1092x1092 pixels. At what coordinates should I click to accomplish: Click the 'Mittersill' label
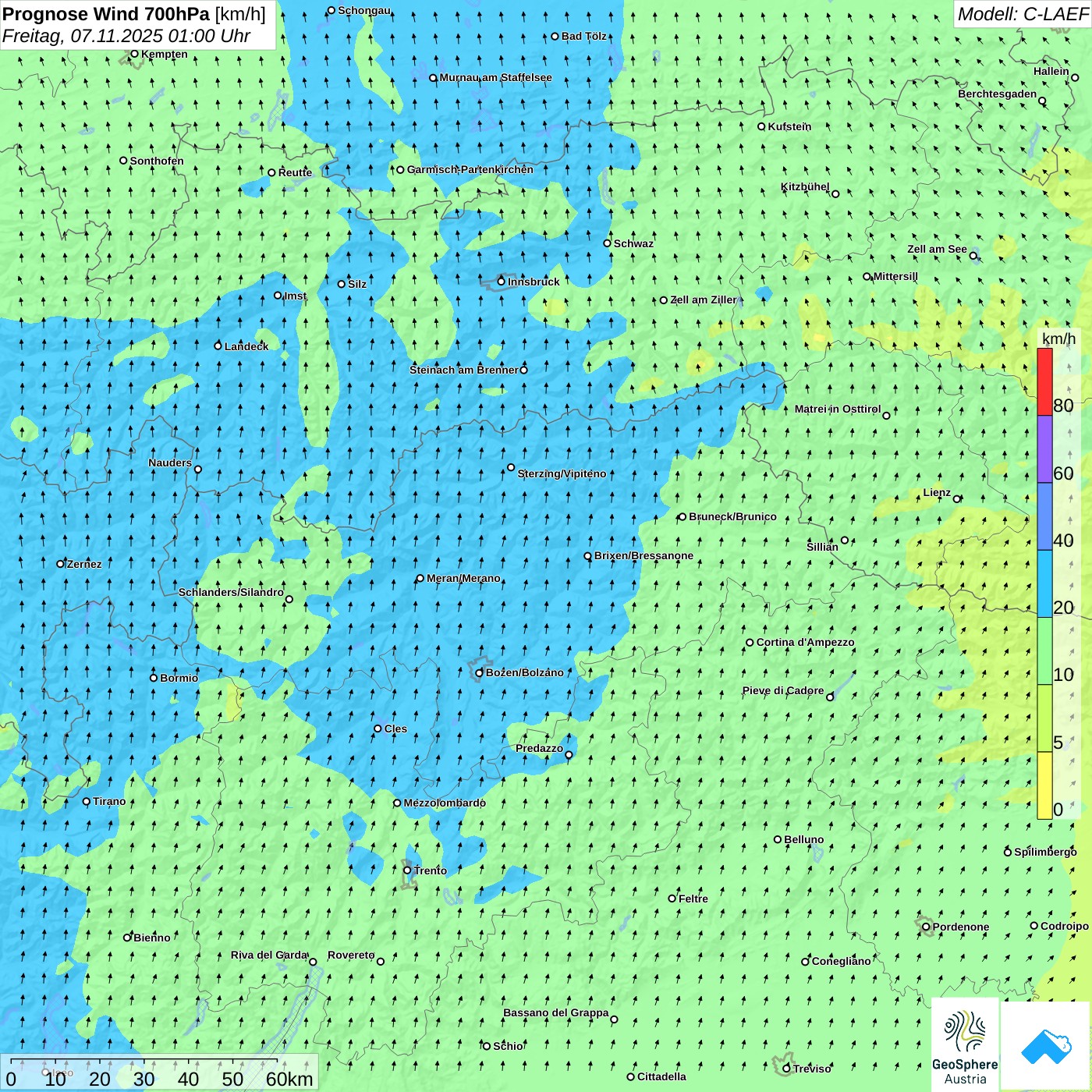(895, 276)
